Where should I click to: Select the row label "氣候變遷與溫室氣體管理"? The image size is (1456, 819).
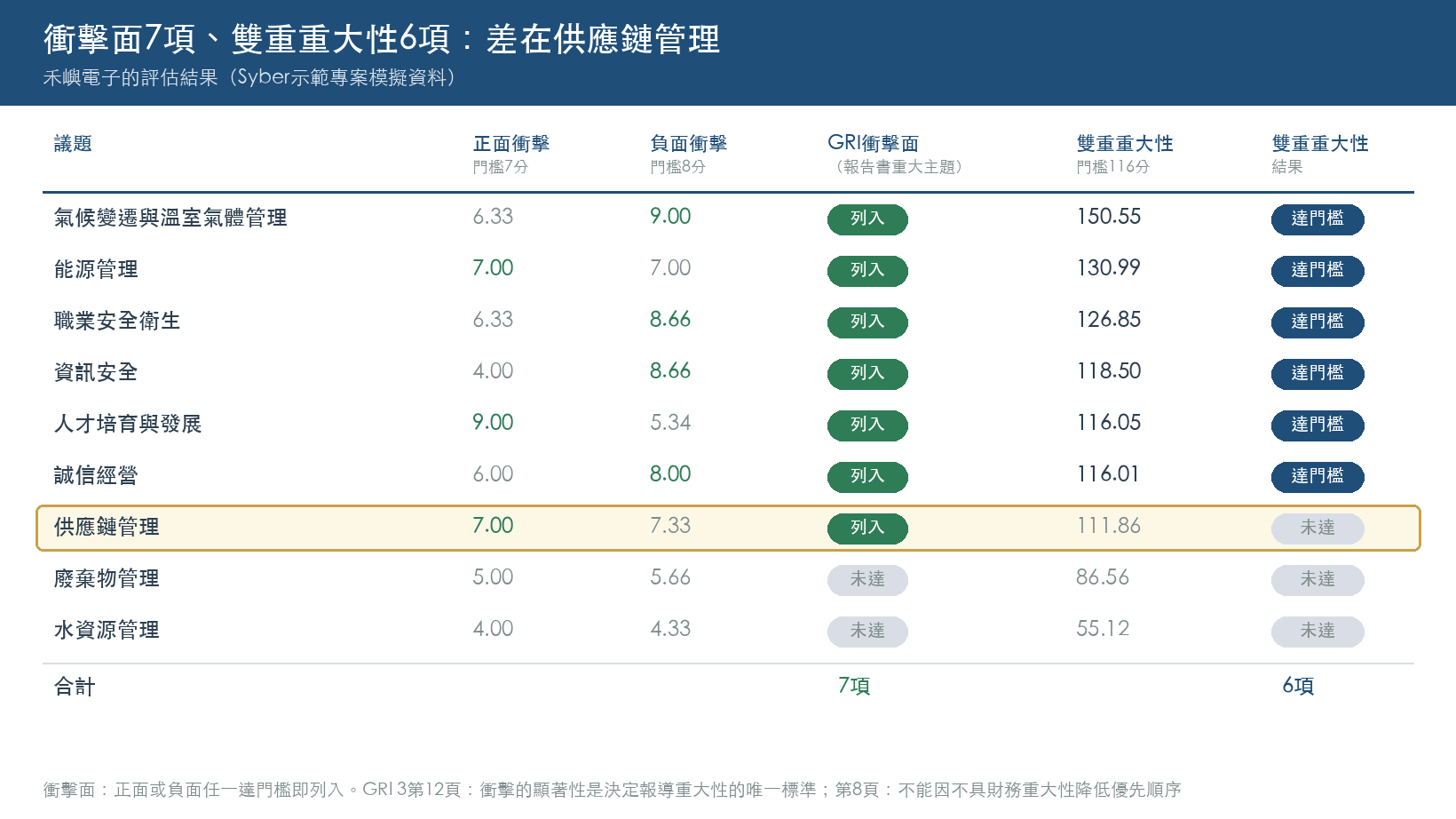[x=170, y=218]
